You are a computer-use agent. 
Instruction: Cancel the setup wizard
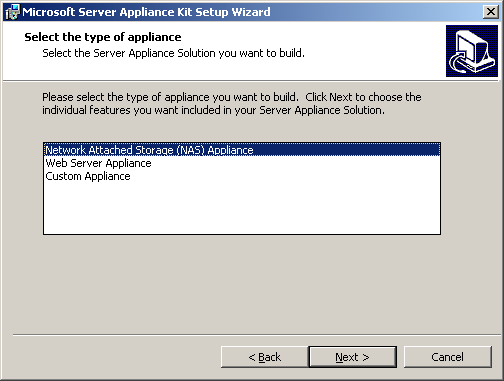pos(448,357)
